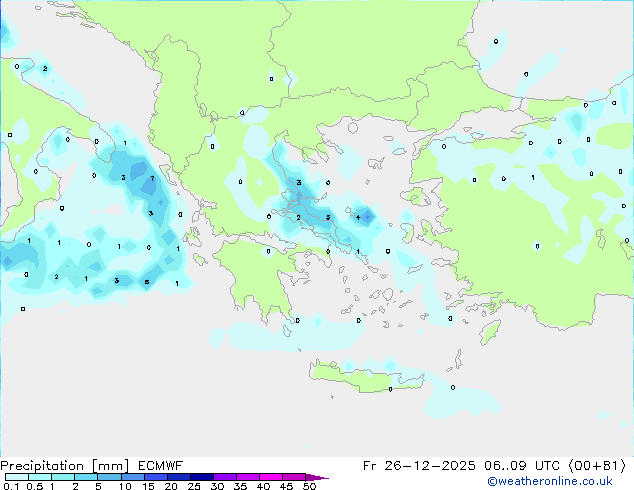This screenshot has height=490, width=634.
Task: Pick the legend swatch between 35 and 40
Action: pos(247,477)
